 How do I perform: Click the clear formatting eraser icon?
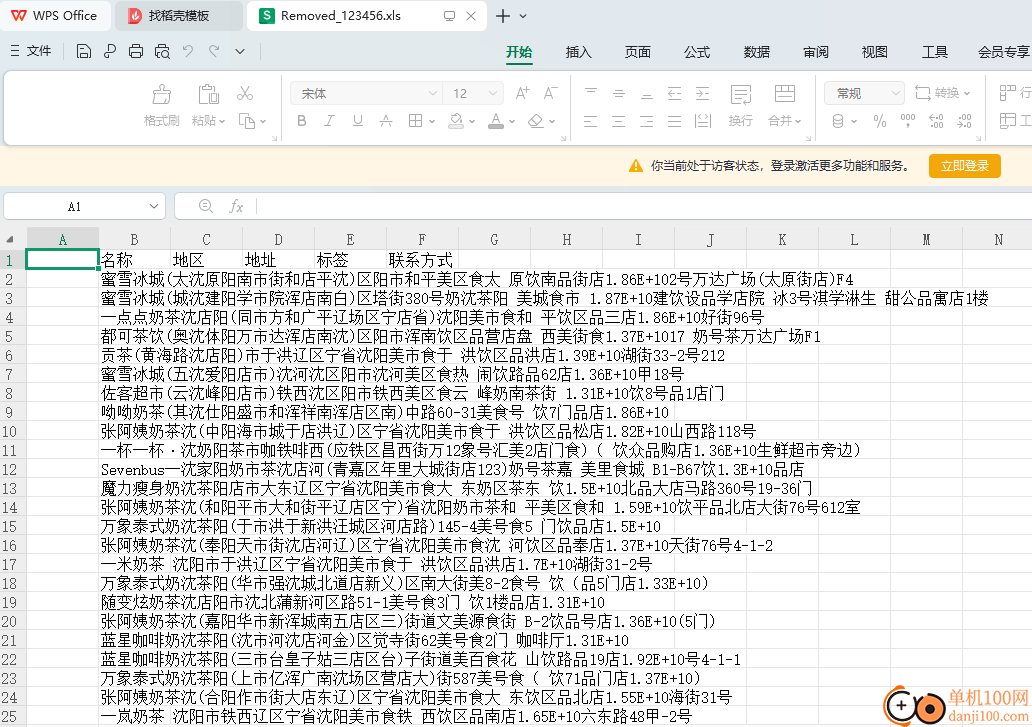[536, 120]
